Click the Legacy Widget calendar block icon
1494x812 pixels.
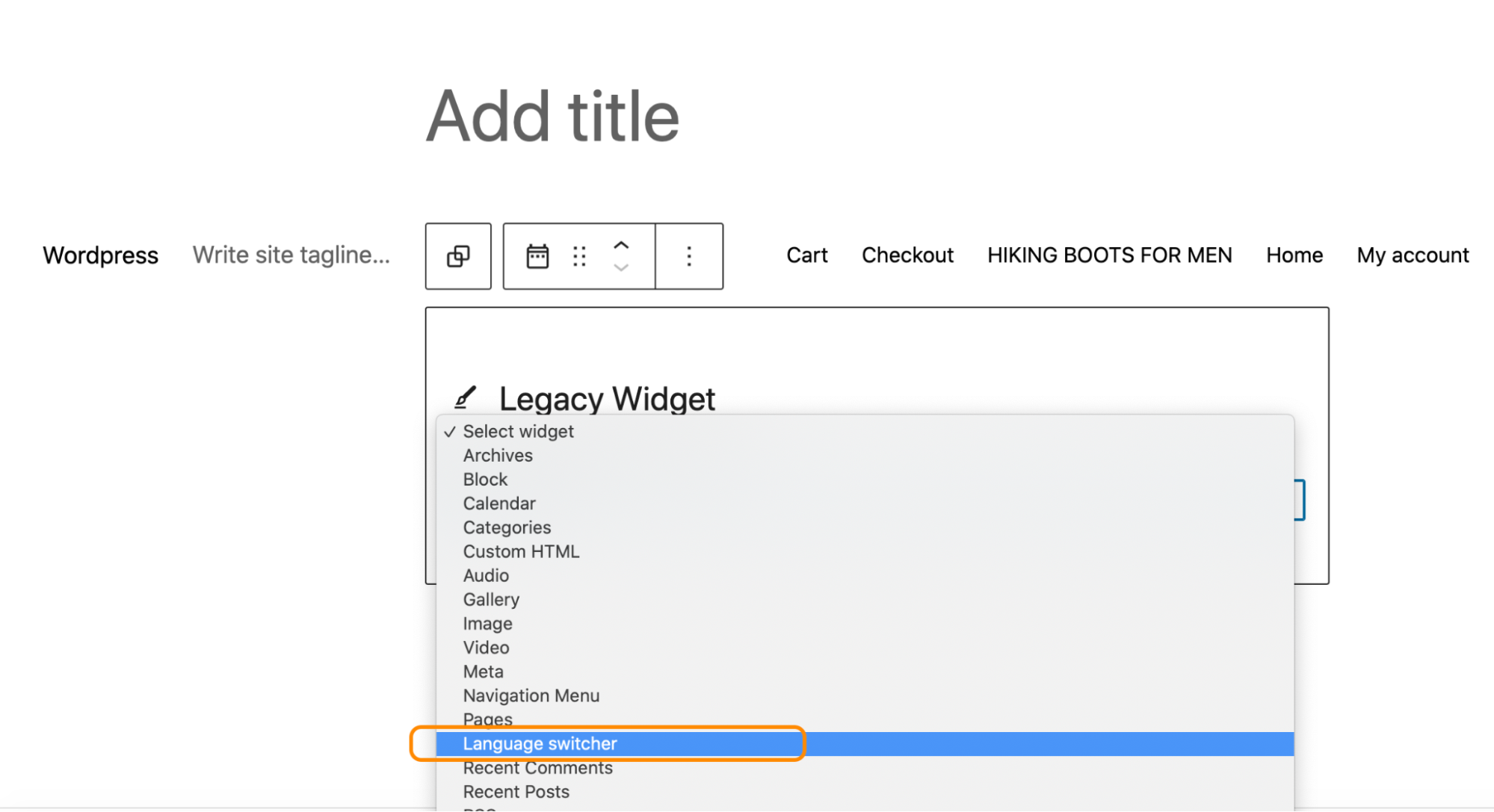[x=537, y=256]
